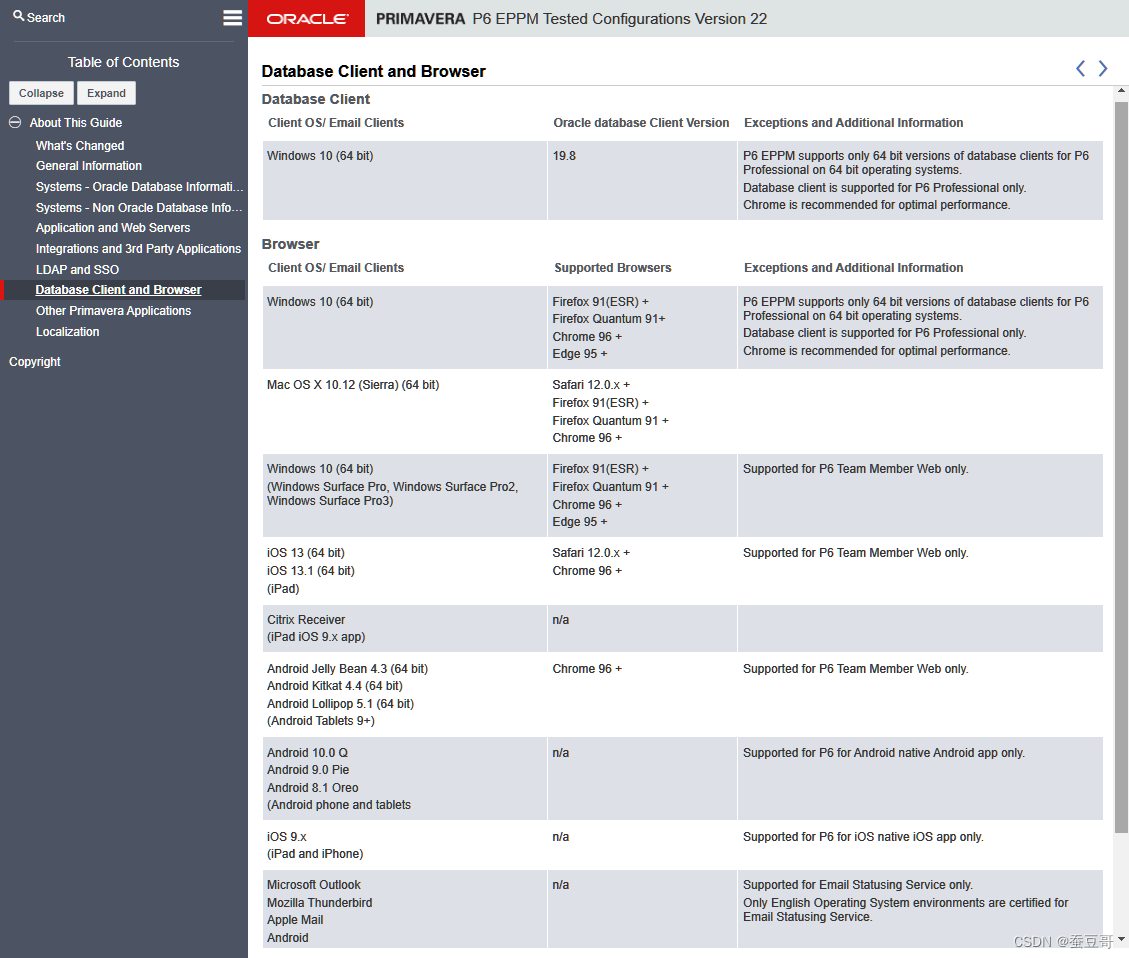Click Client OS/ Email Clients header in Database Client table
This screenshot has height=958, width=1129.
(x=336, y=122)
